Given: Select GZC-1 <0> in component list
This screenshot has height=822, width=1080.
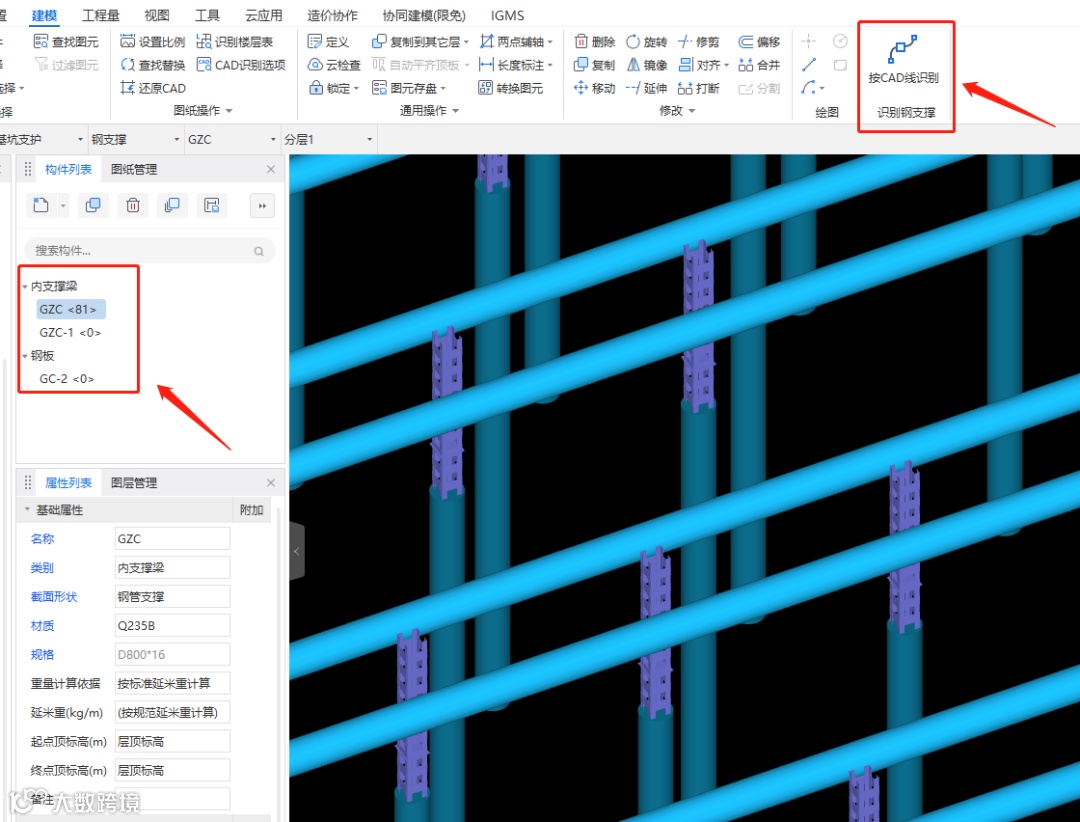Looking at the screenshot, I should (x=70, y=332).
